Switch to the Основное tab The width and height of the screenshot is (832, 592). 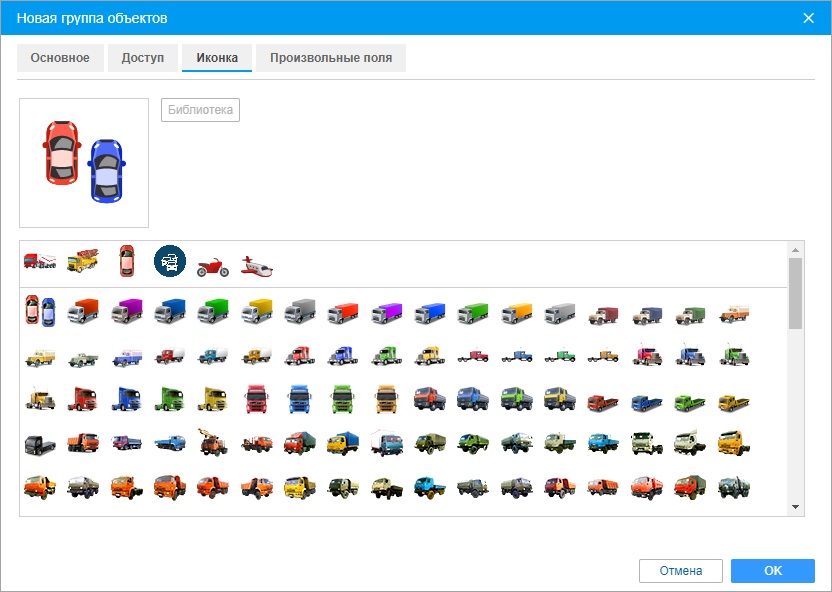click(x=60, y=58)
